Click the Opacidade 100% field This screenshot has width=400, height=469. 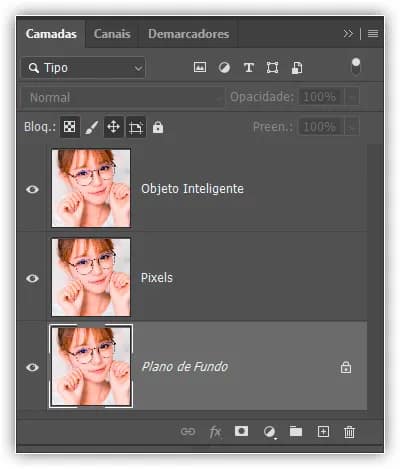pyautogui.click(x=321, y=97)
